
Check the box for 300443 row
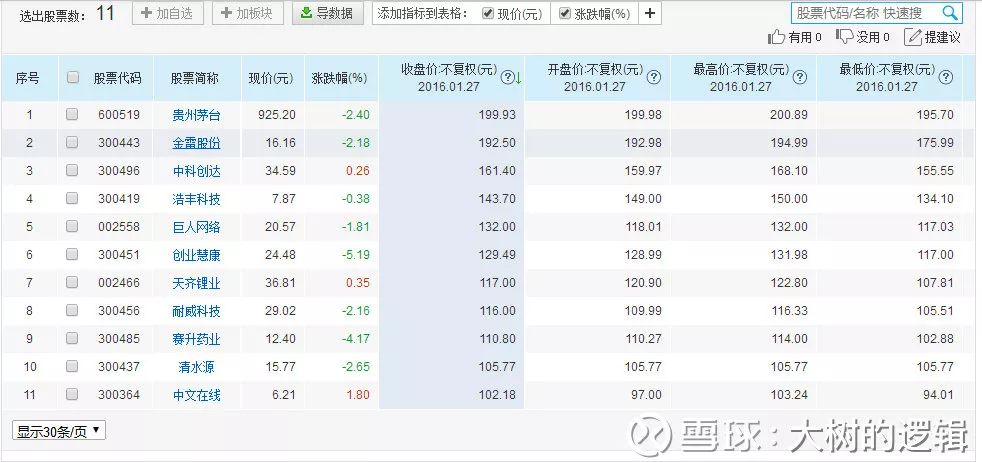pyautogui.click(x=72, y=142)
